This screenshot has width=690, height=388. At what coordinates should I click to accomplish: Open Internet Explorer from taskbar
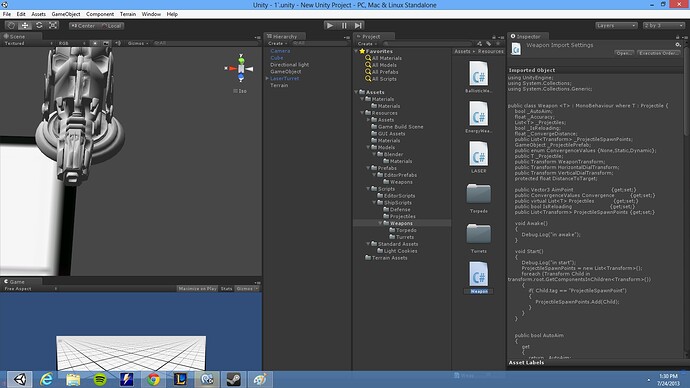46,379
